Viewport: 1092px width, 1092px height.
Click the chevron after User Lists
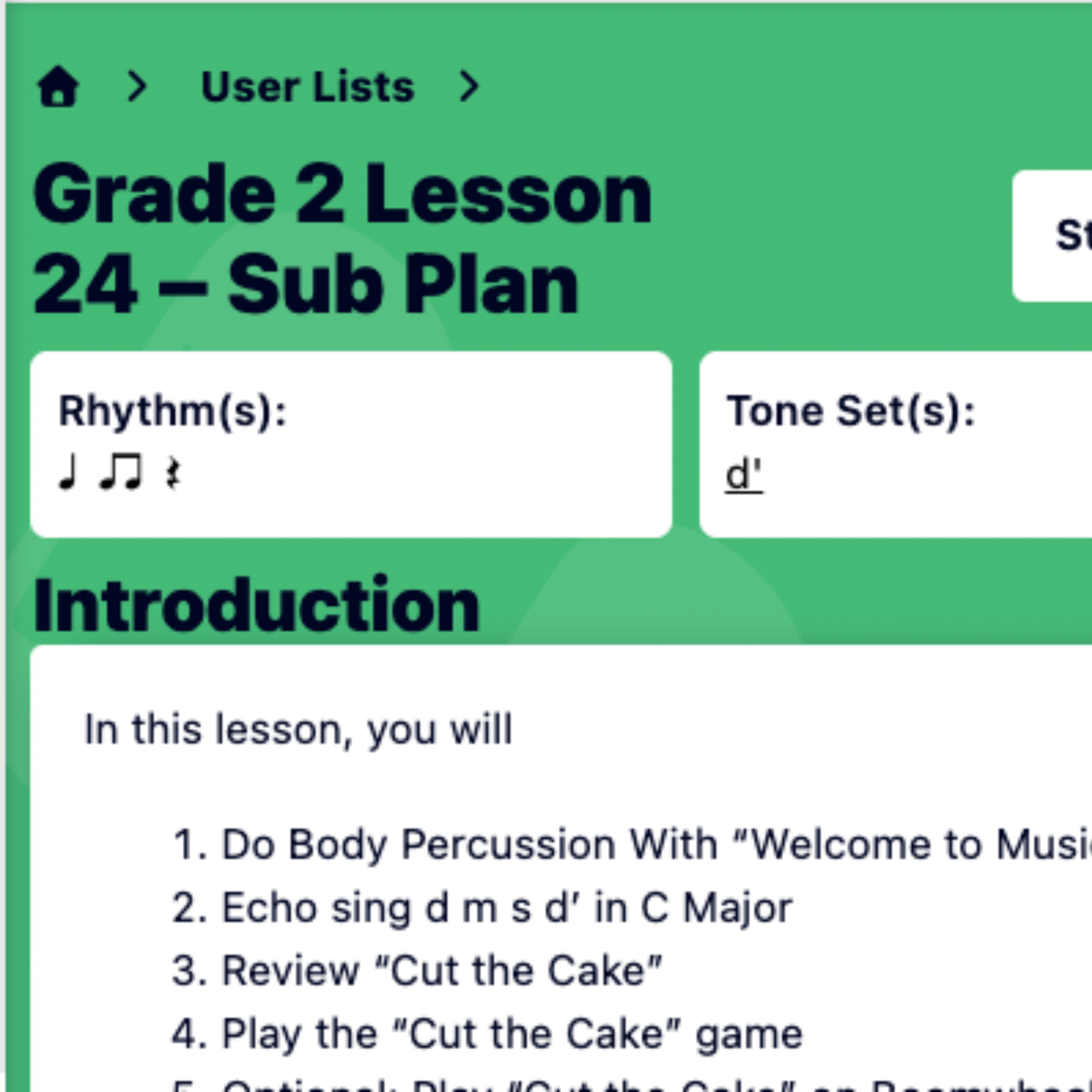(469, 87)
